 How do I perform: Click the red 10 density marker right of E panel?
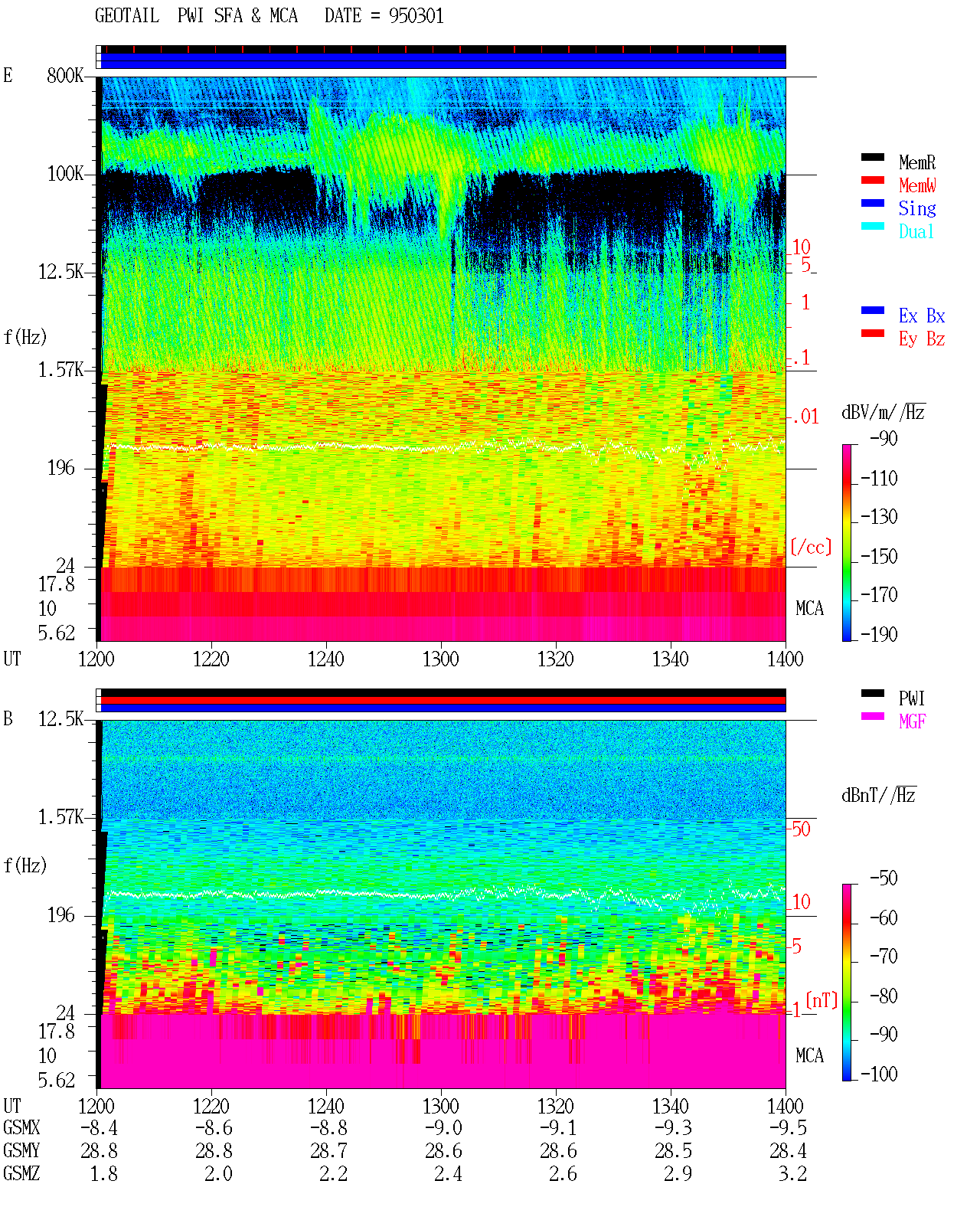click(x=801, y=247)
